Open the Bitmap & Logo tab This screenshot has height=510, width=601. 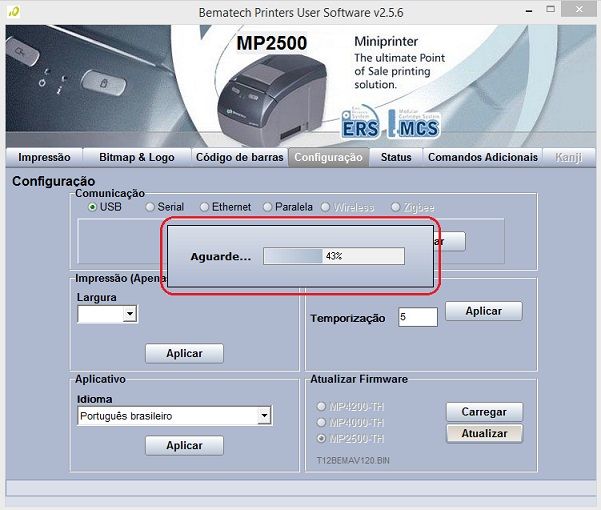coord(136,157)
